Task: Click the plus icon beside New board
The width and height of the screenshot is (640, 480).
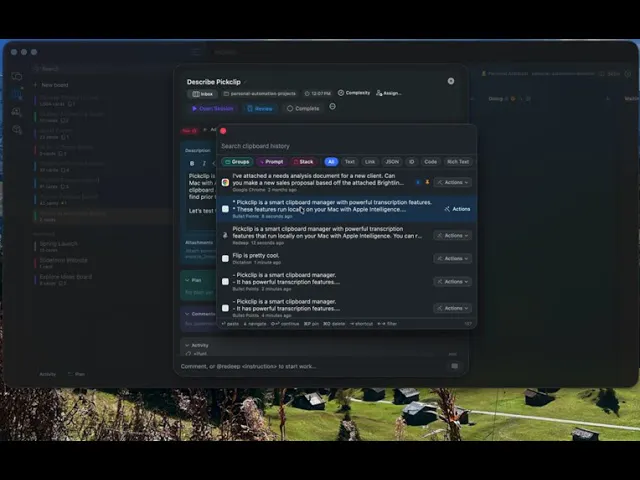Action: click(x=35, y=85)
